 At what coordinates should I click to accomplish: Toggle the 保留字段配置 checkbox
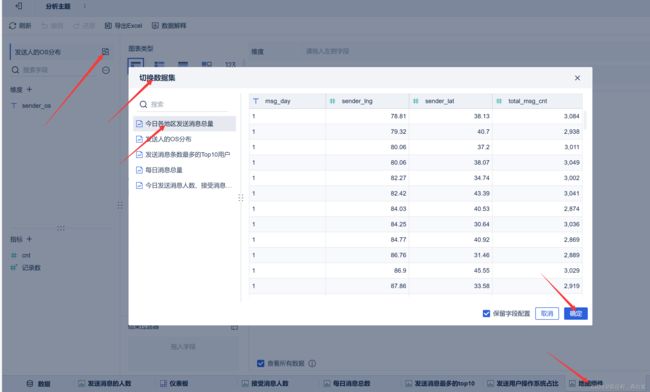tap(486, 313)
